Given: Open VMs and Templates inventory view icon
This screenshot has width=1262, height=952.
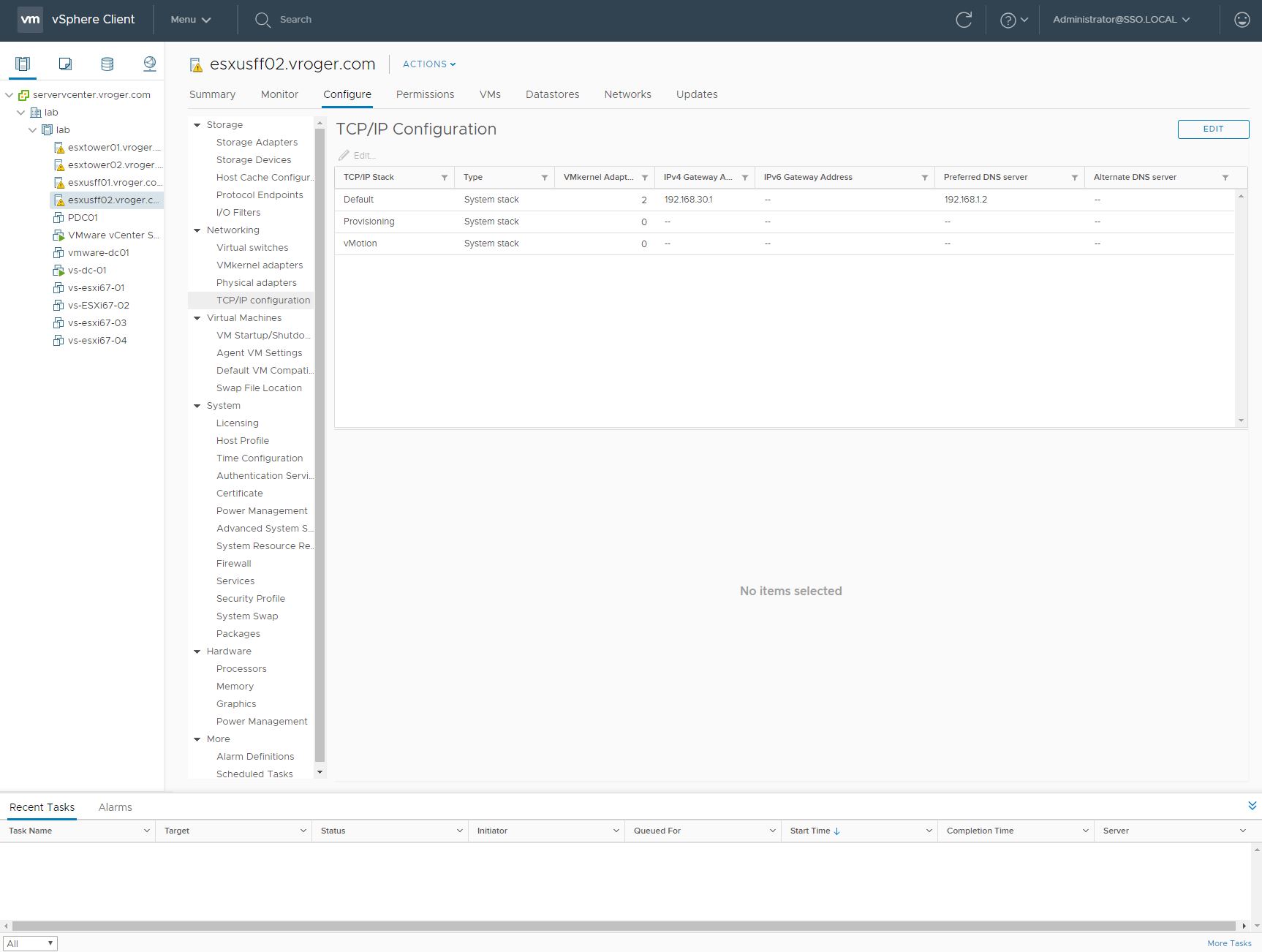Looking at the screenshot, I should coord(65,64).
